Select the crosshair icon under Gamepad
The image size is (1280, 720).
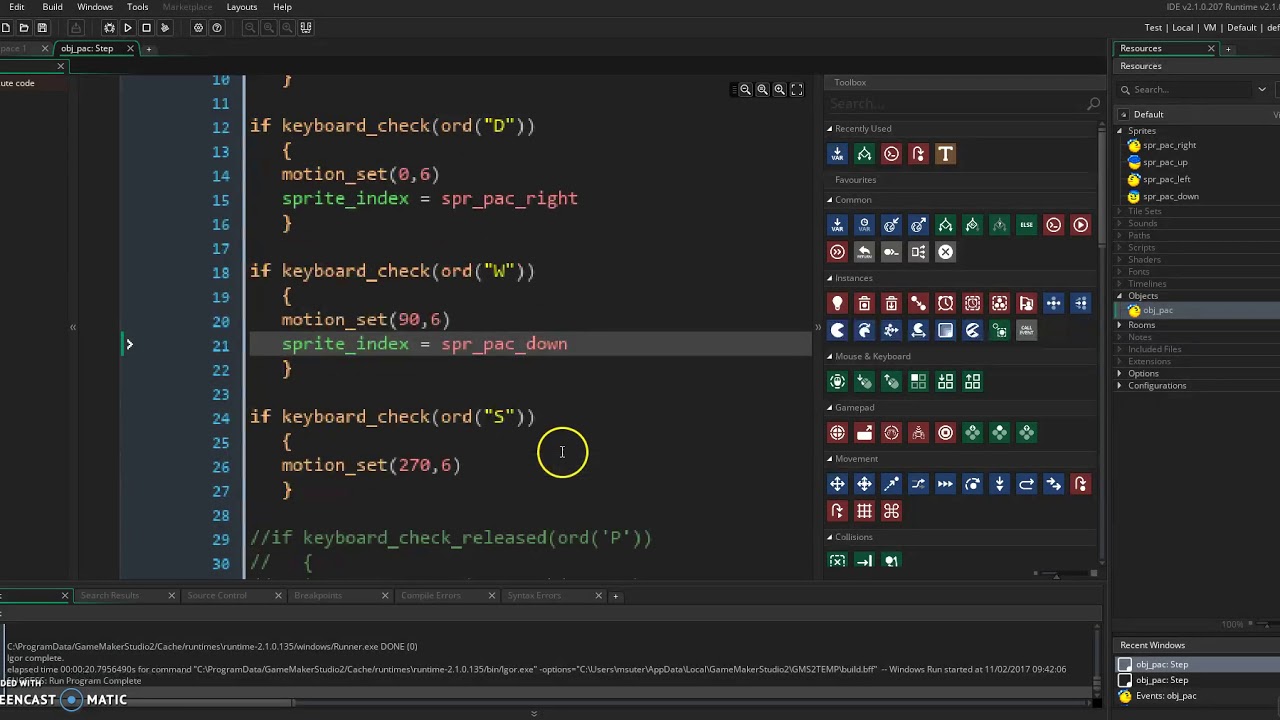(x=837, y=433)
